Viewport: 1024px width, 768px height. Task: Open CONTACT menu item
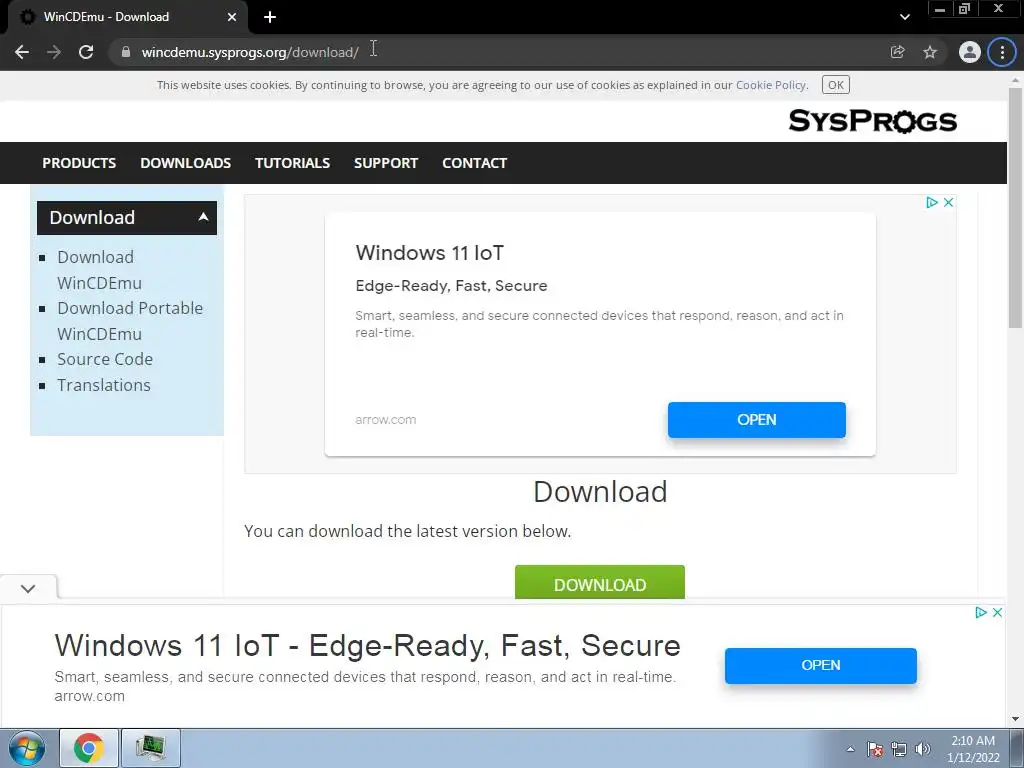pyautogui.click(x=475, y=163)
